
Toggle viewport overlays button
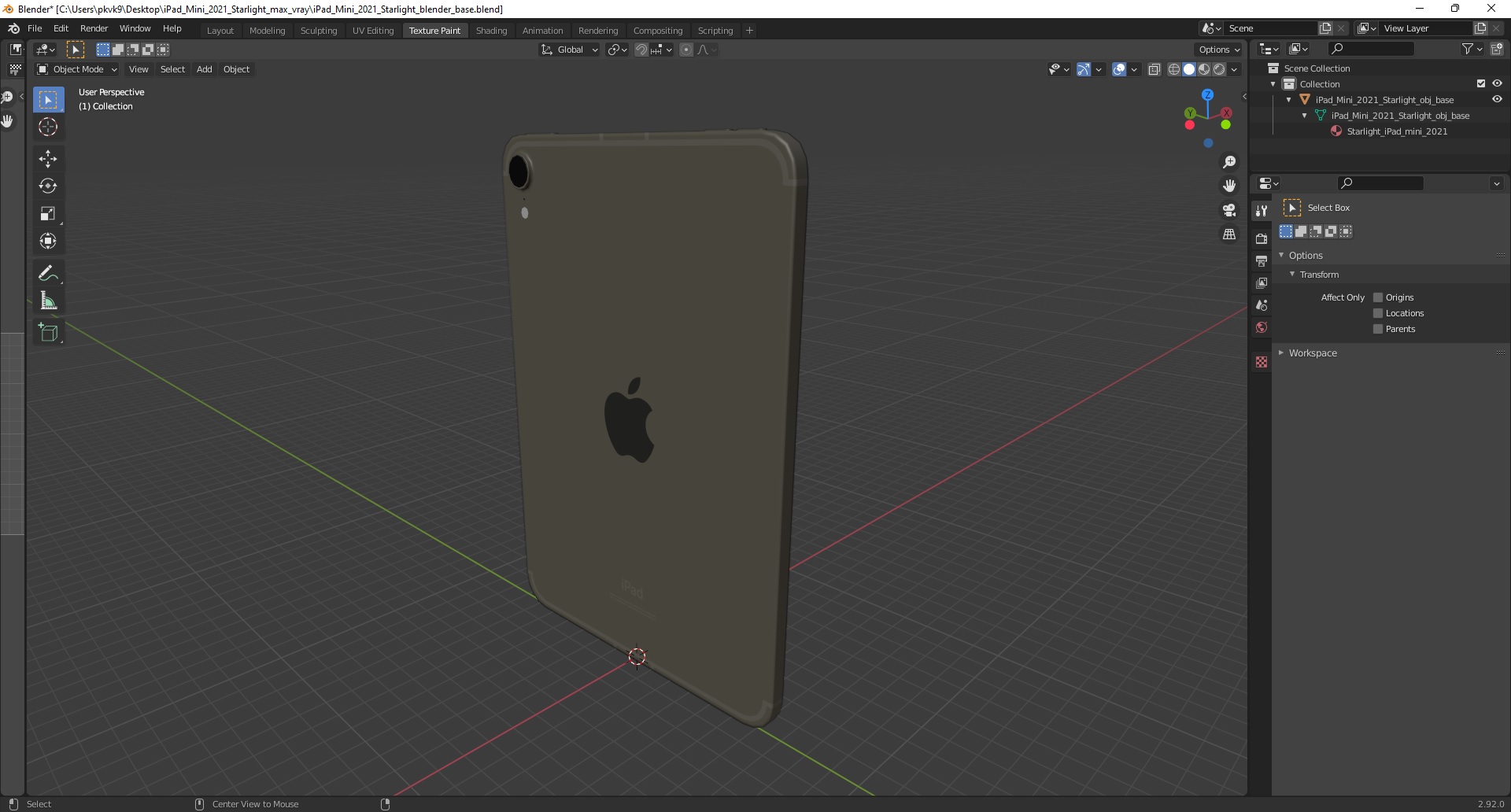point(1119,69)
